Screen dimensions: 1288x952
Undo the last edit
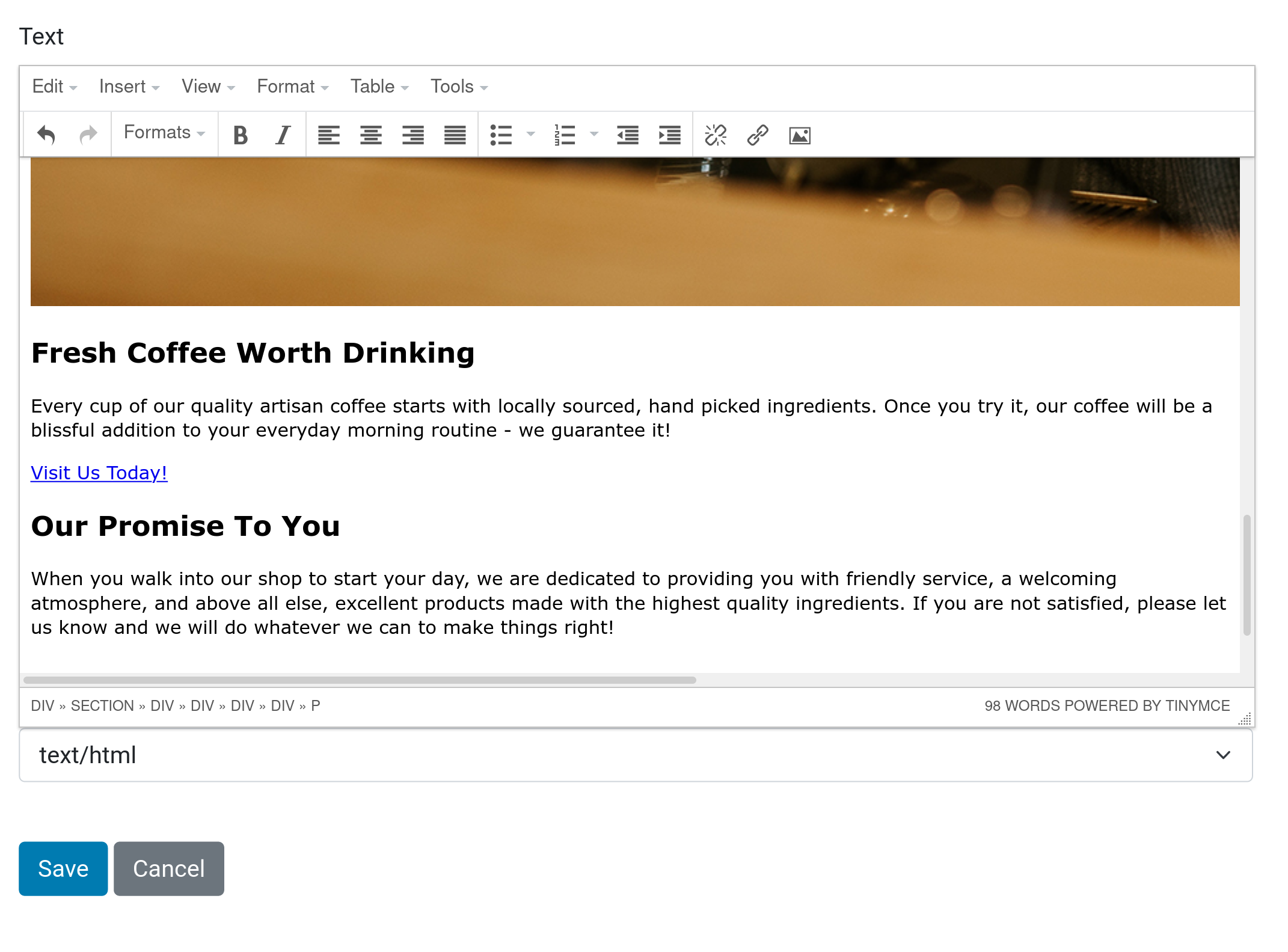[x=46, y=135]
